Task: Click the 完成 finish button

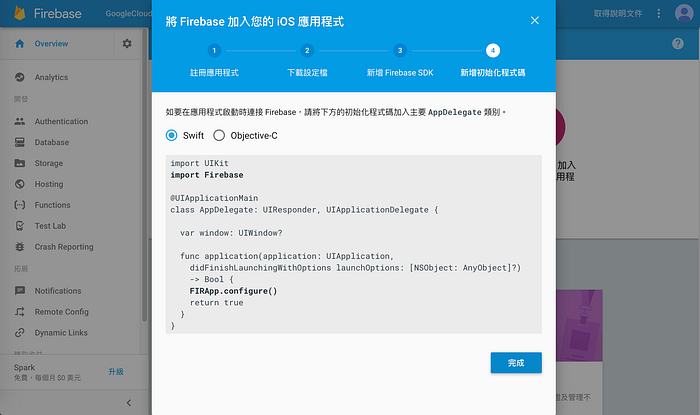Action: pyautogui.click(x=516, y=363)
